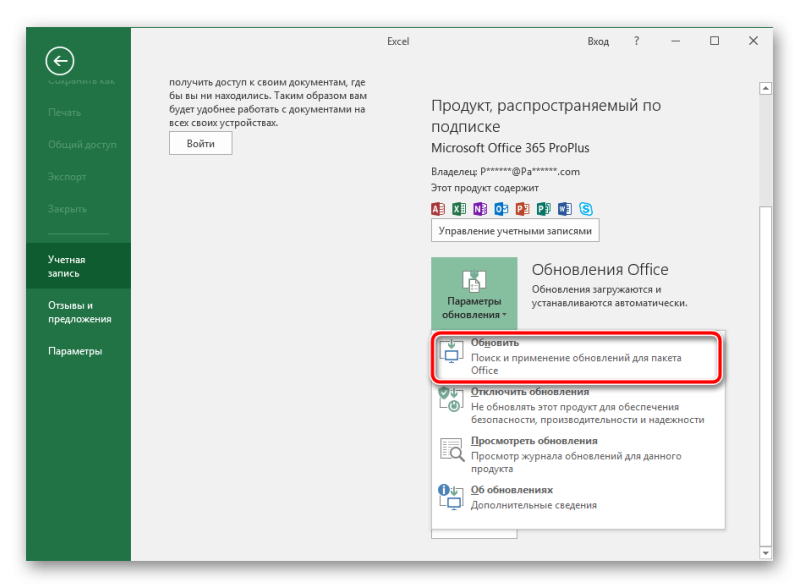Select Общий доступ in the sidebar
The width and height of the screenshot is (800, 588).
[79, 144]
